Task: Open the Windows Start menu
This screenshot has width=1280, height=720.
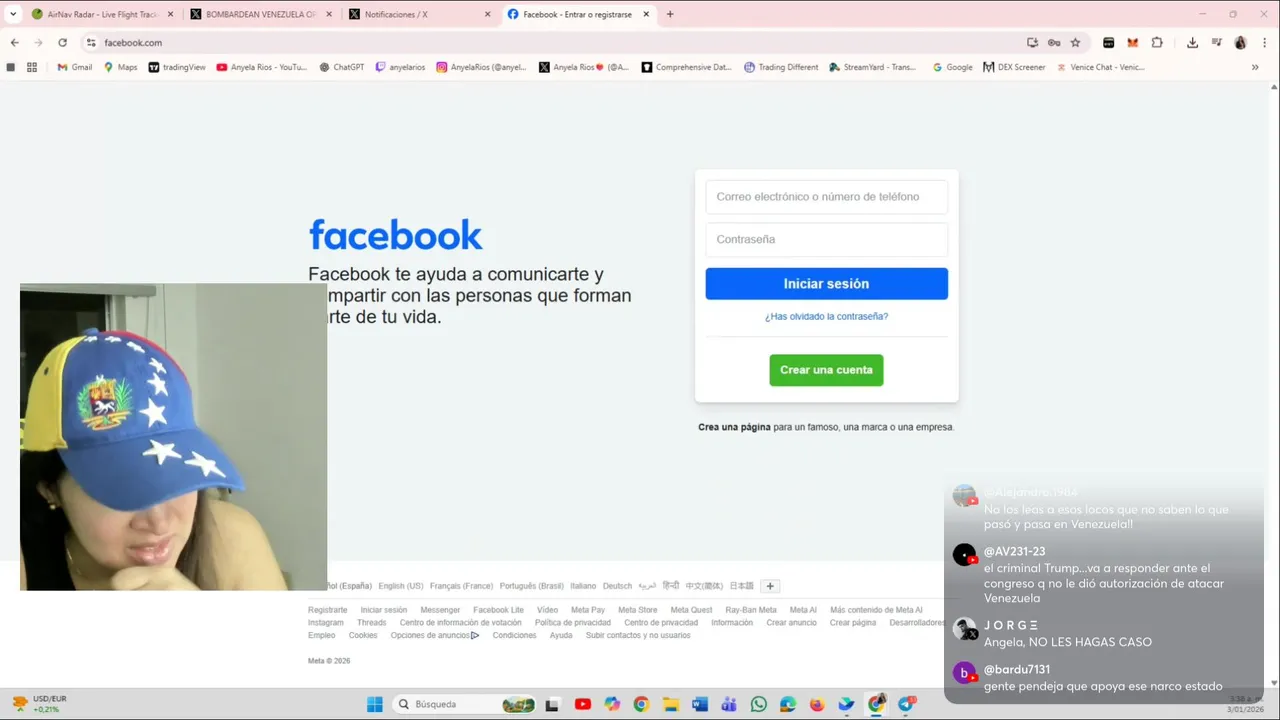Action: pyautogui.click(x=374, y=704)
